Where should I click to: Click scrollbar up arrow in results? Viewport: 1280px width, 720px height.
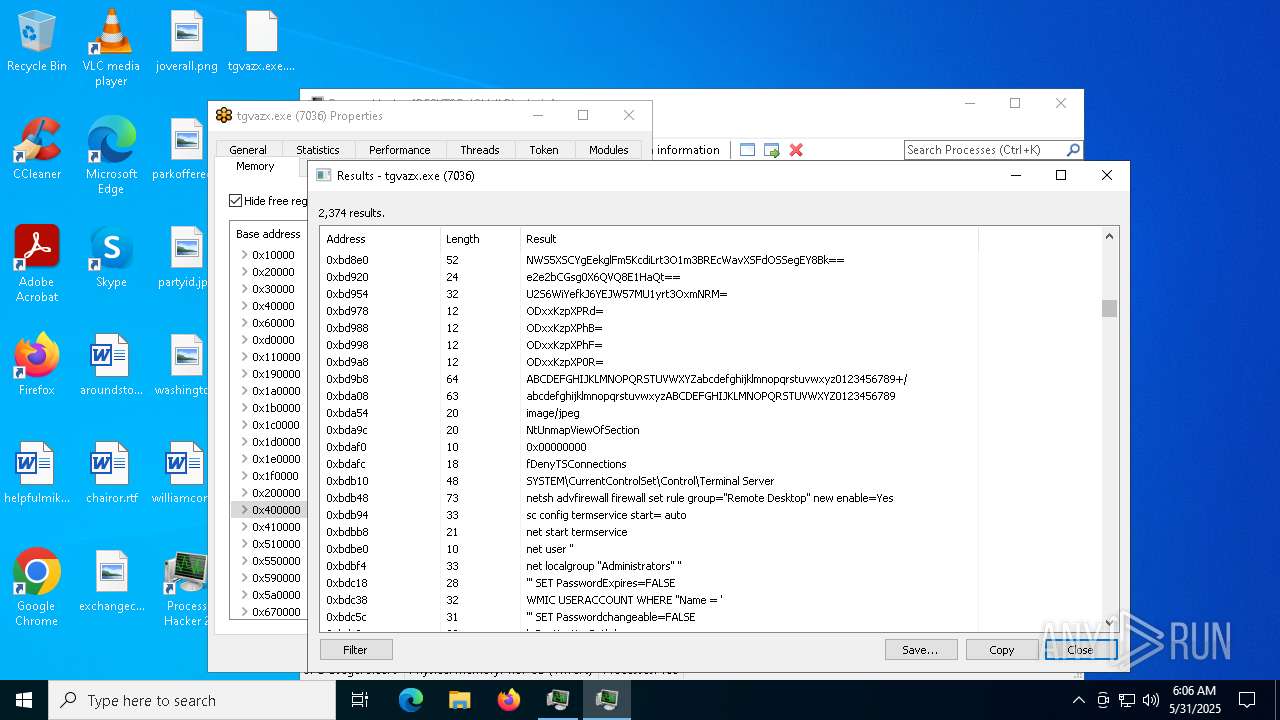coord(1109,236)
